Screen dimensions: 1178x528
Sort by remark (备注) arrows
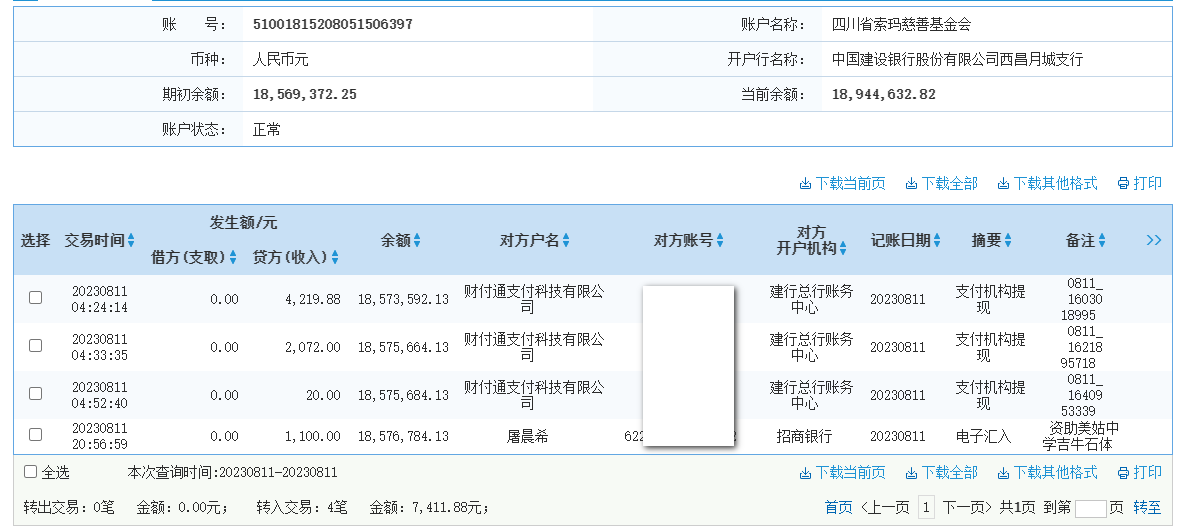coord(1102,240)
